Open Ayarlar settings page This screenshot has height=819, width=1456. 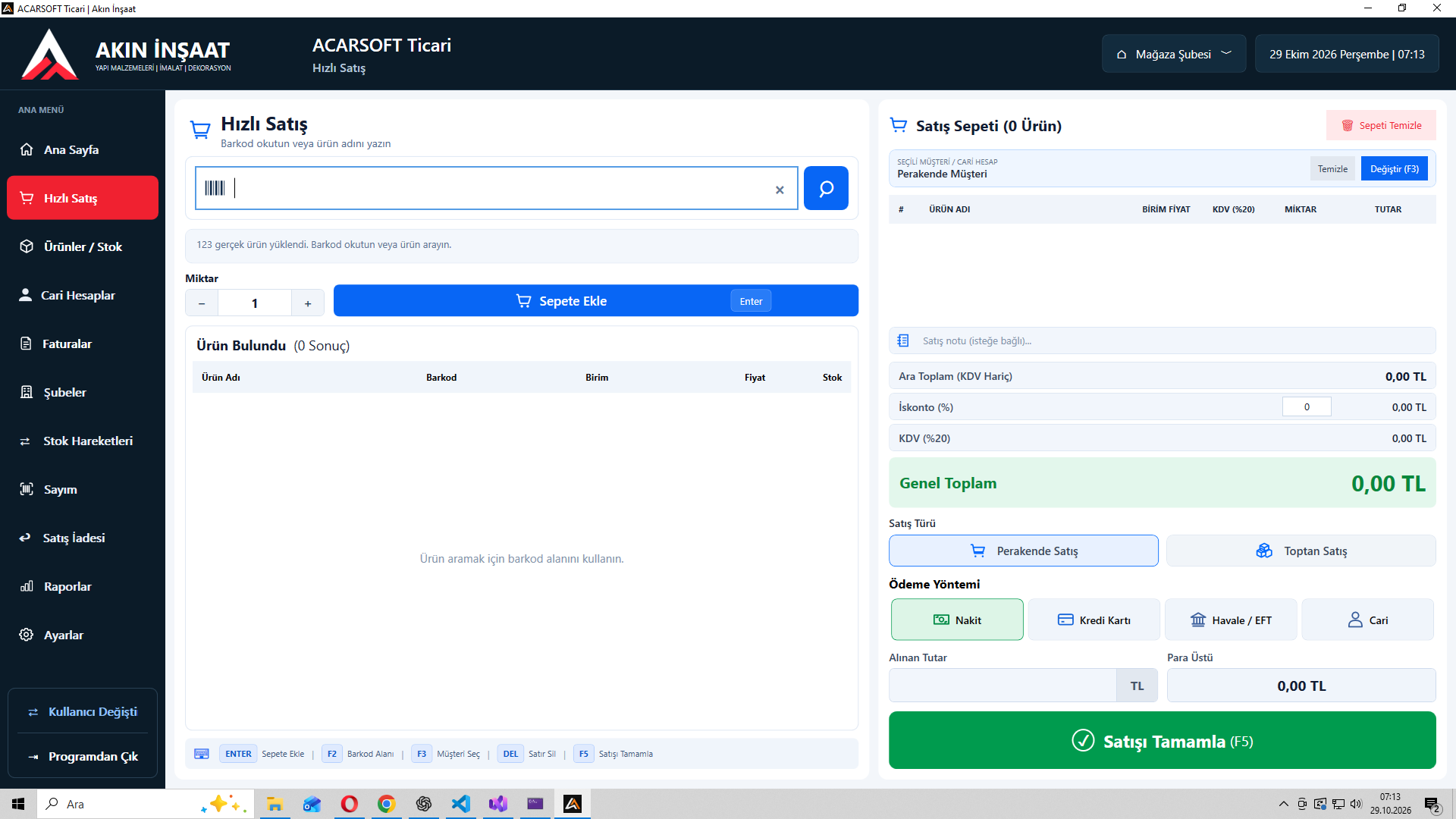point(83,635)
